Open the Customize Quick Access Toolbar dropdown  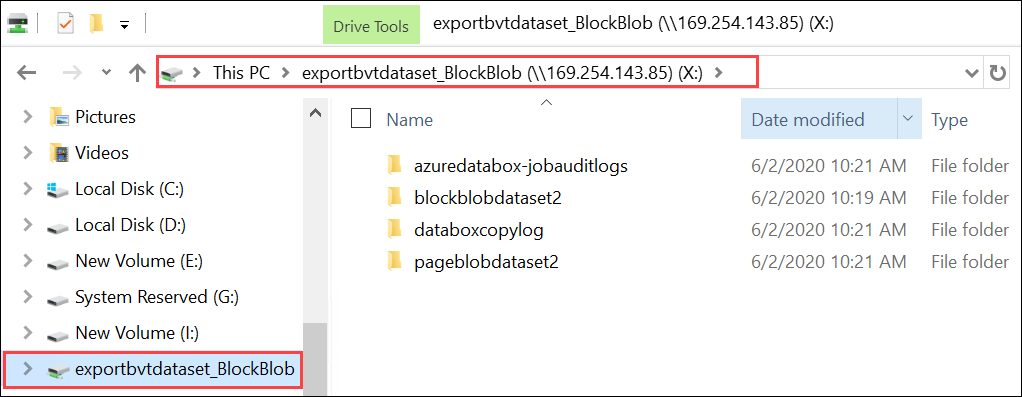124,25
